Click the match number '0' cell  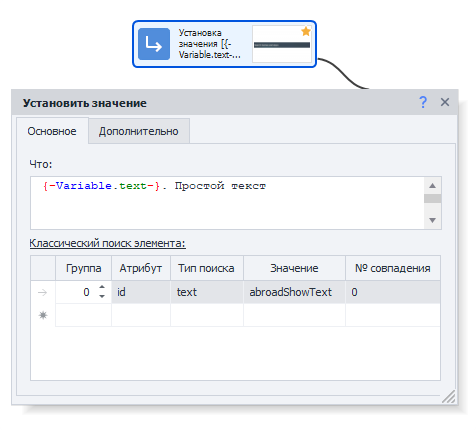(x=393, y=292)
